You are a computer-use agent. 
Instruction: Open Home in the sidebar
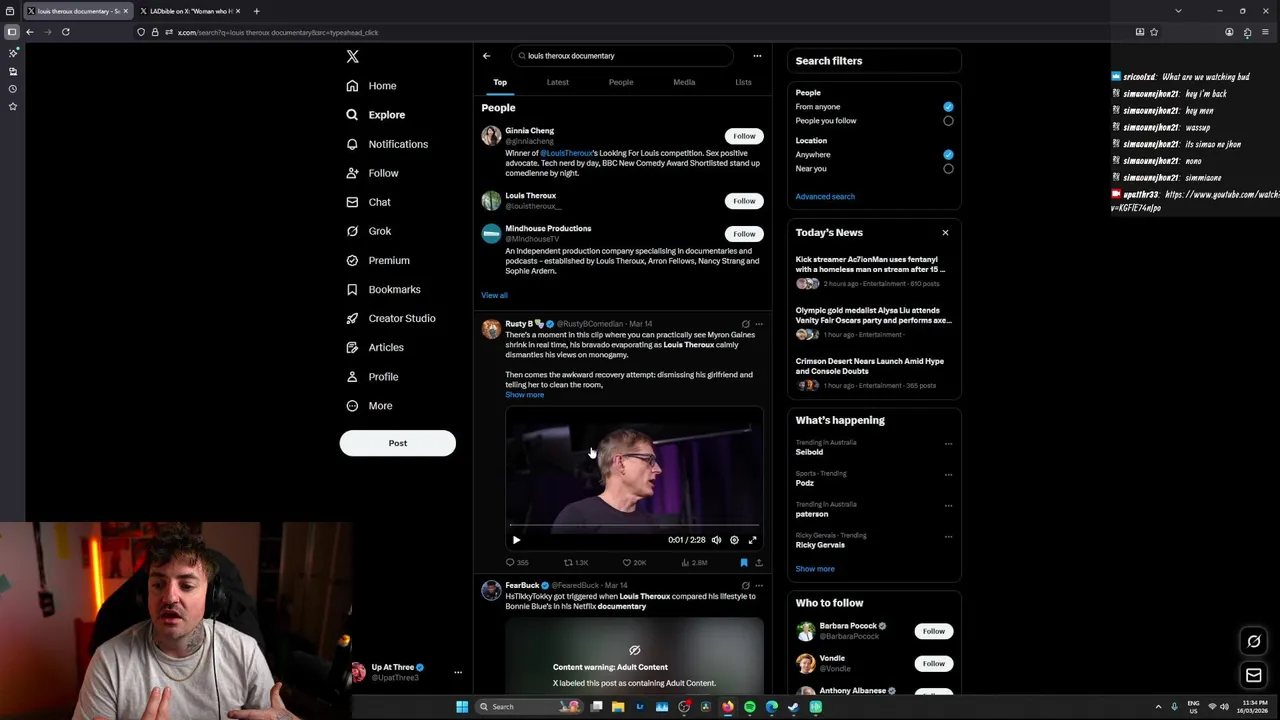(x=371, y=86)
